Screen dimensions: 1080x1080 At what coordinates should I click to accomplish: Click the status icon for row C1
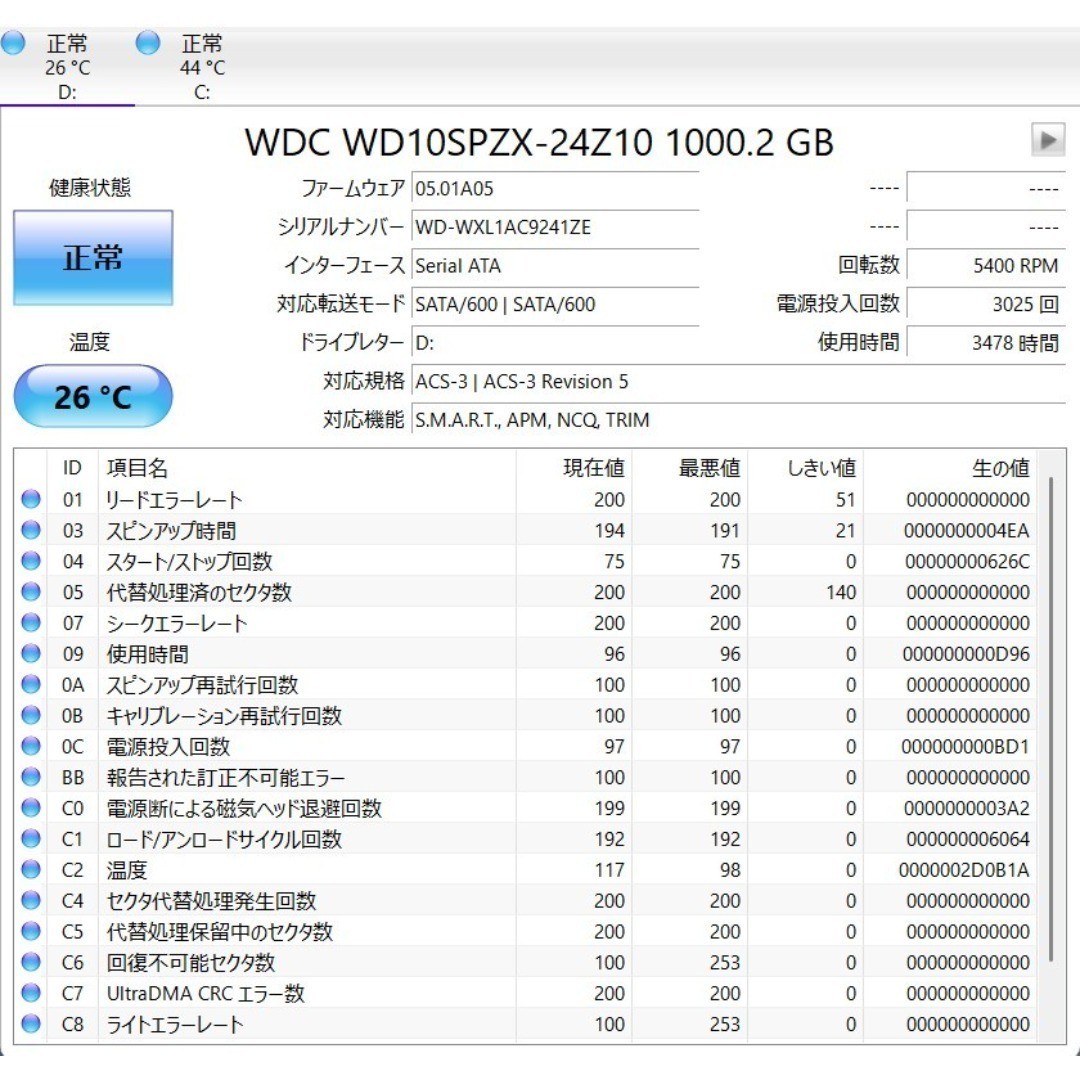tap(31, 838)
